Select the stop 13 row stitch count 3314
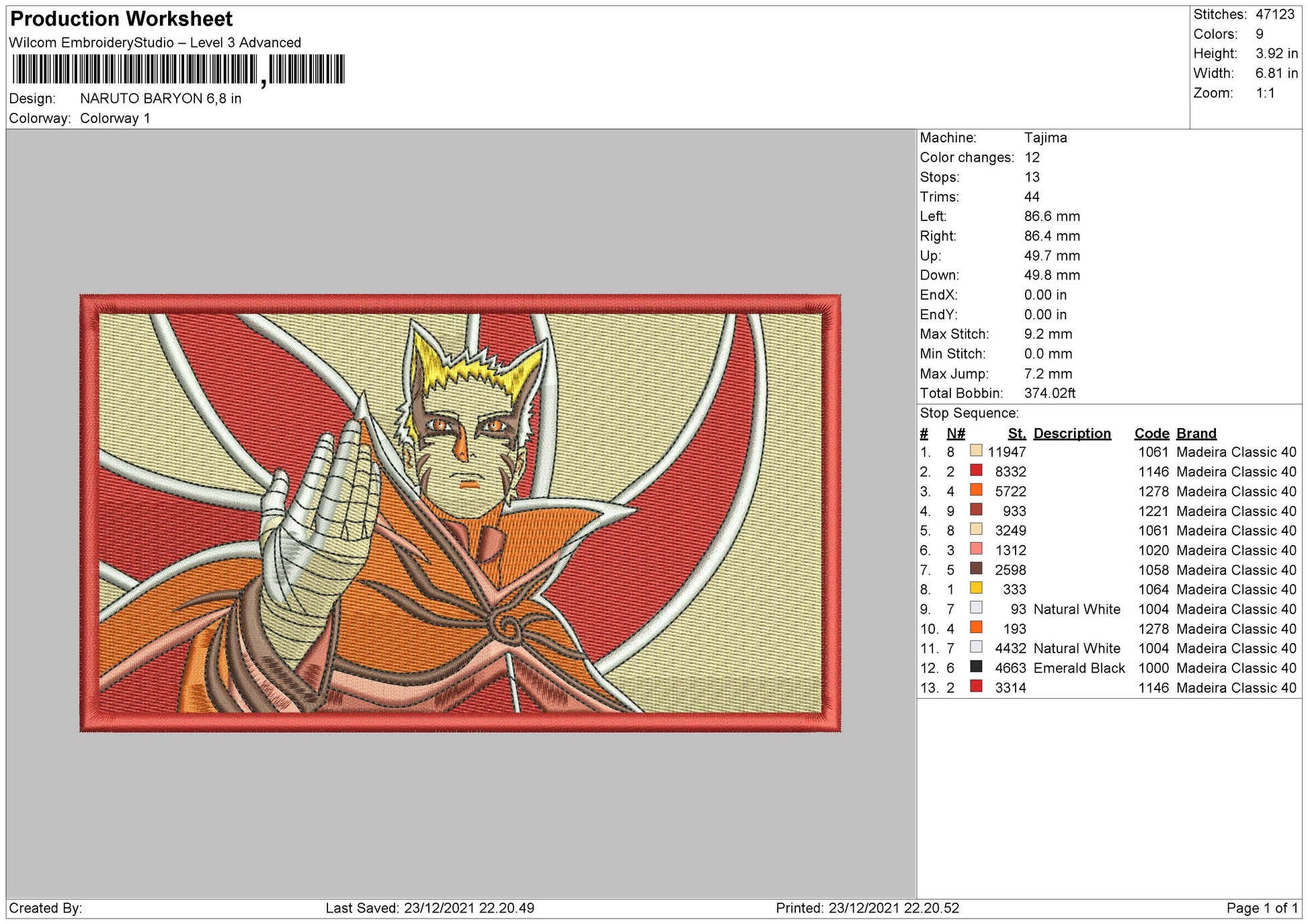1308x924 pixels. [x=1010, y=687]
